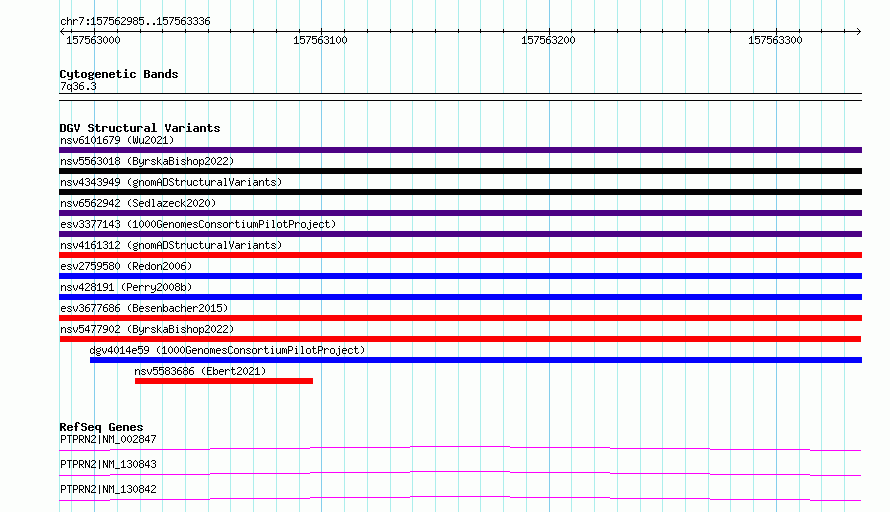This screenshot has width=890, height=512.
Task: Select the PTPRN2 NM_002847 magenta transcript line
Action: (460, 448)
